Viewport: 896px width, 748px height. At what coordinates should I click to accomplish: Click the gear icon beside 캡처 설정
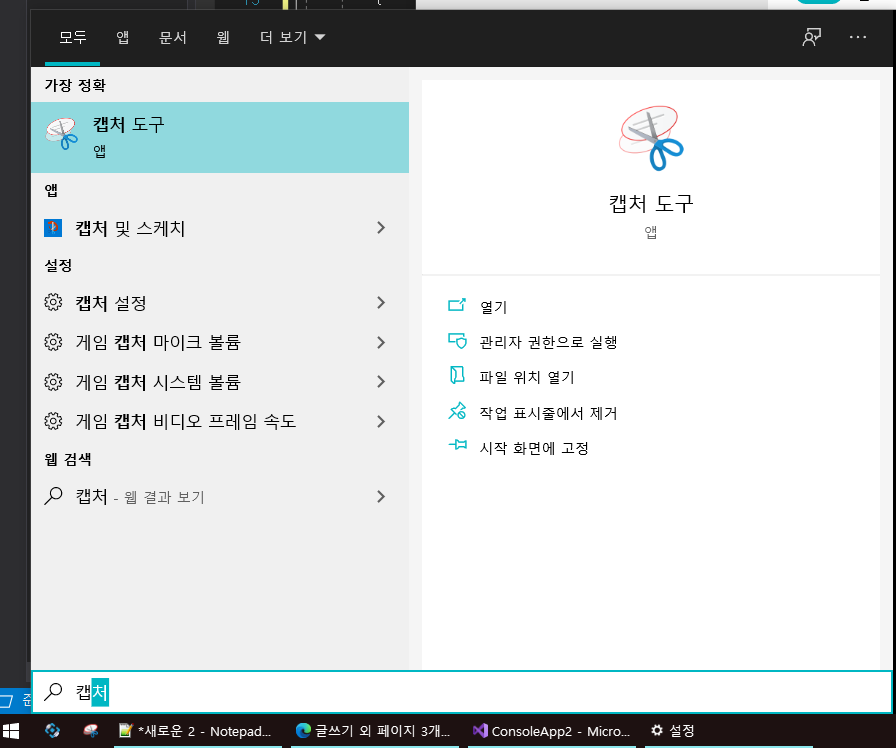click(x=53, y=302)
